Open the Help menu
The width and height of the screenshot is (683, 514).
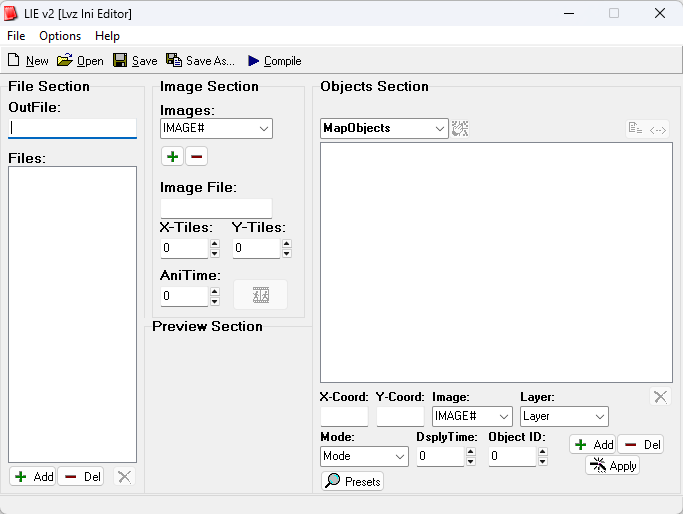107,36
